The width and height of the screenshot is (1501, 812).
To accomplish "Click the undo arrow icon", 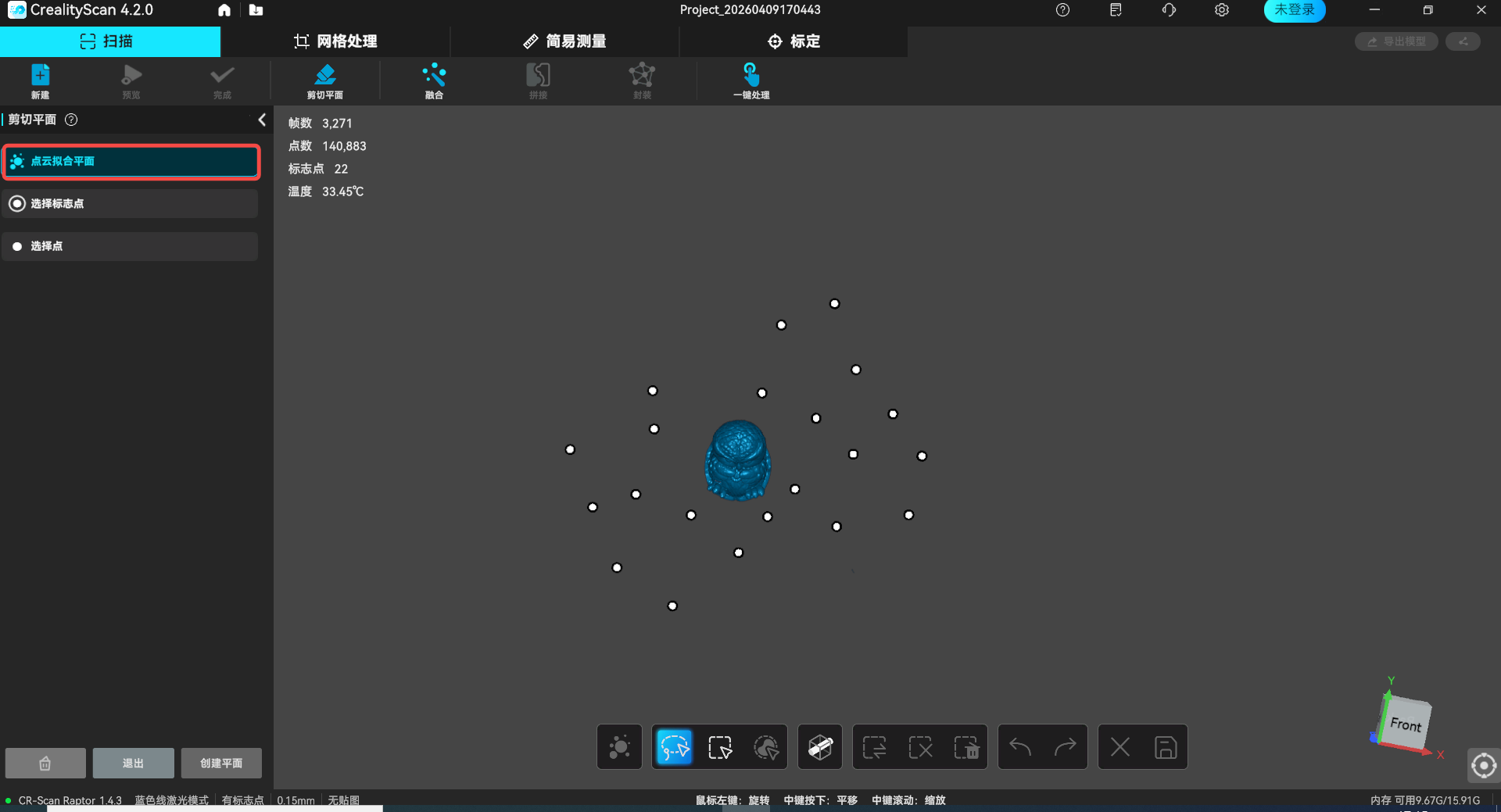I will (x=1020, y=747).
